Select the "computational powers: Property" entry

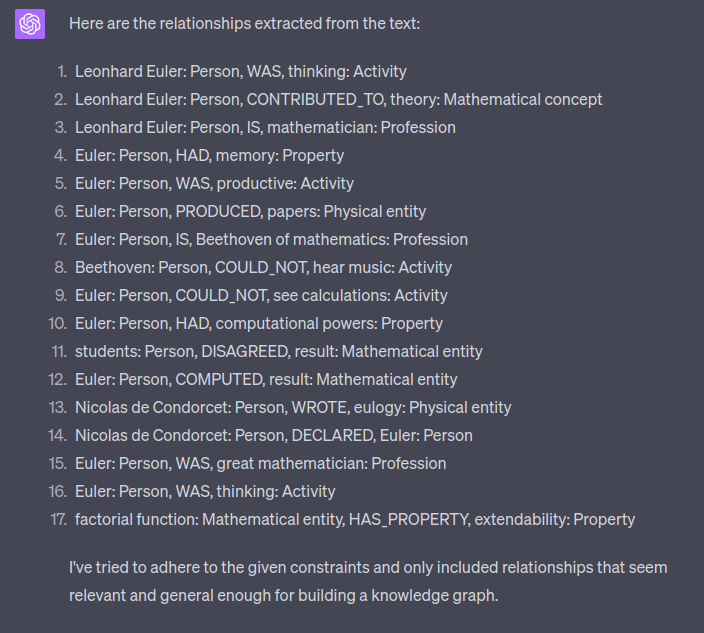[258, 323]
